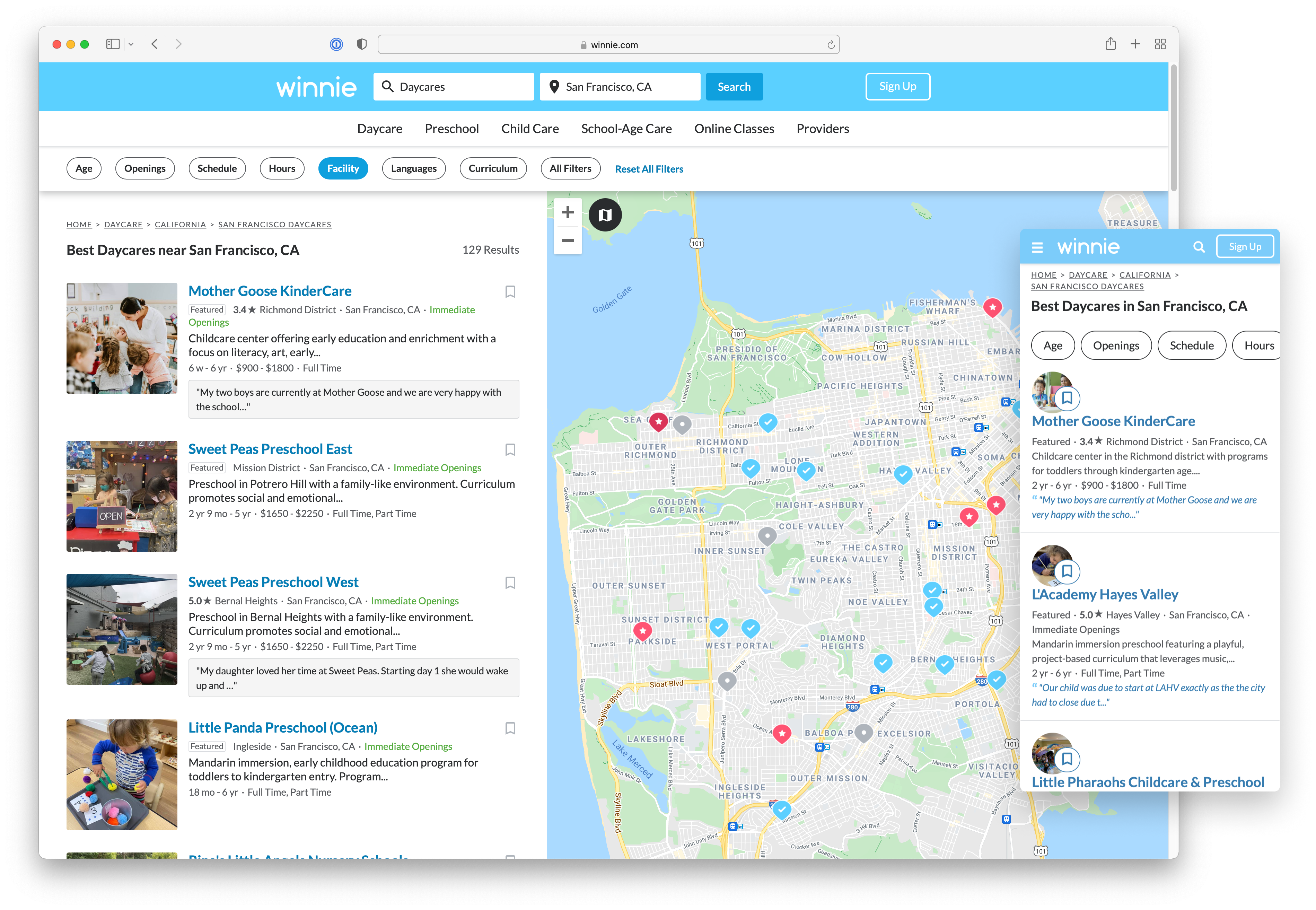Expand the Age filter in the desktop window

tap(84, 168)
